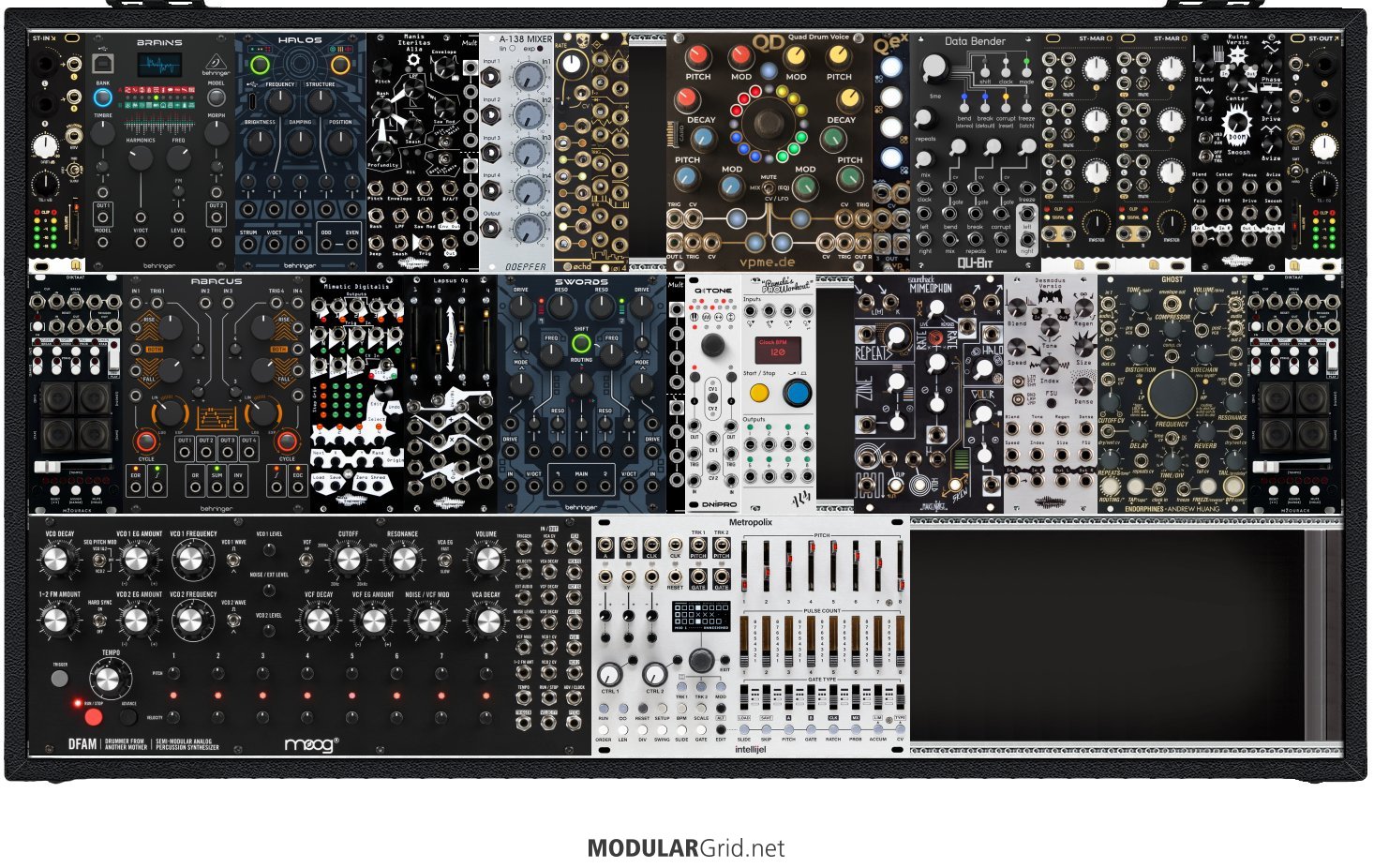Click the Halos green ring button

(260, 66)
